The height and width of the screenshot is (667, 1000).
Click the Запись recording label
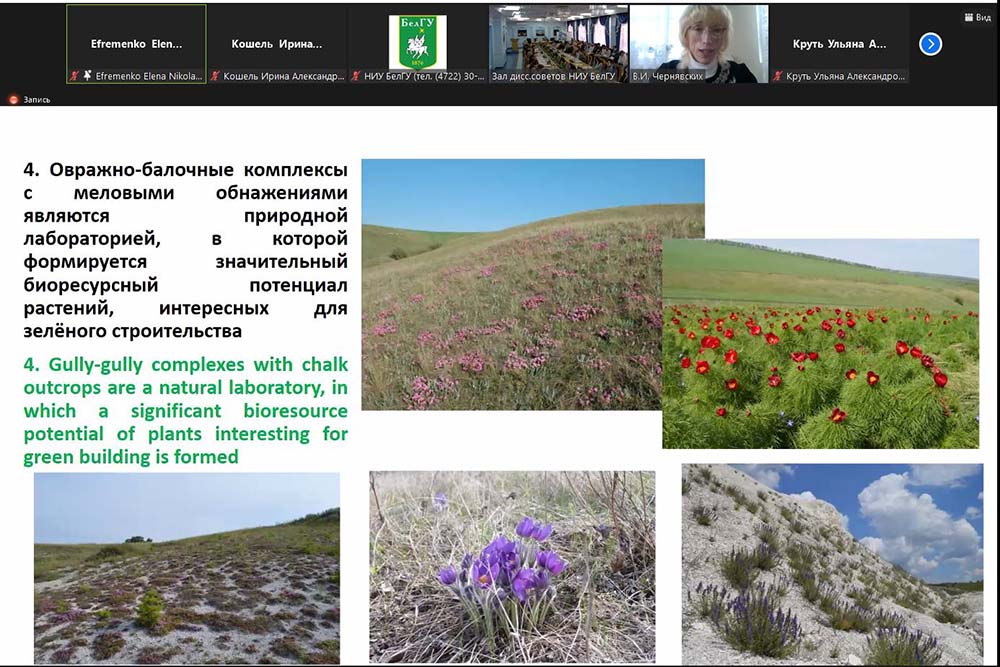click(x=38, y=99)
